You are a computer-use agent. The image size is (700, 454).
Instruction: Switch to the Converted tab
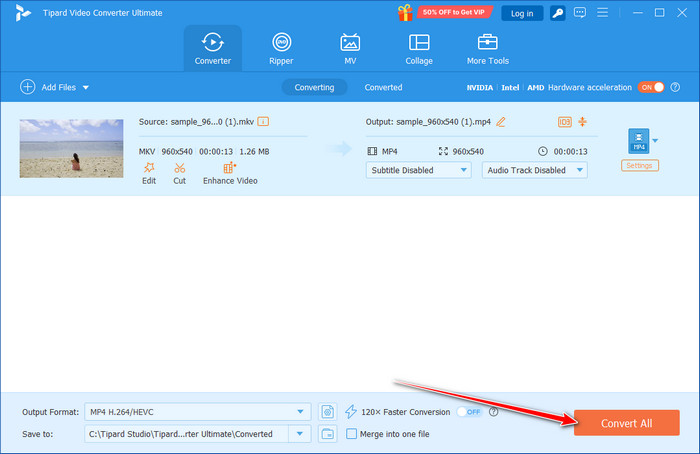click(383, 88)
